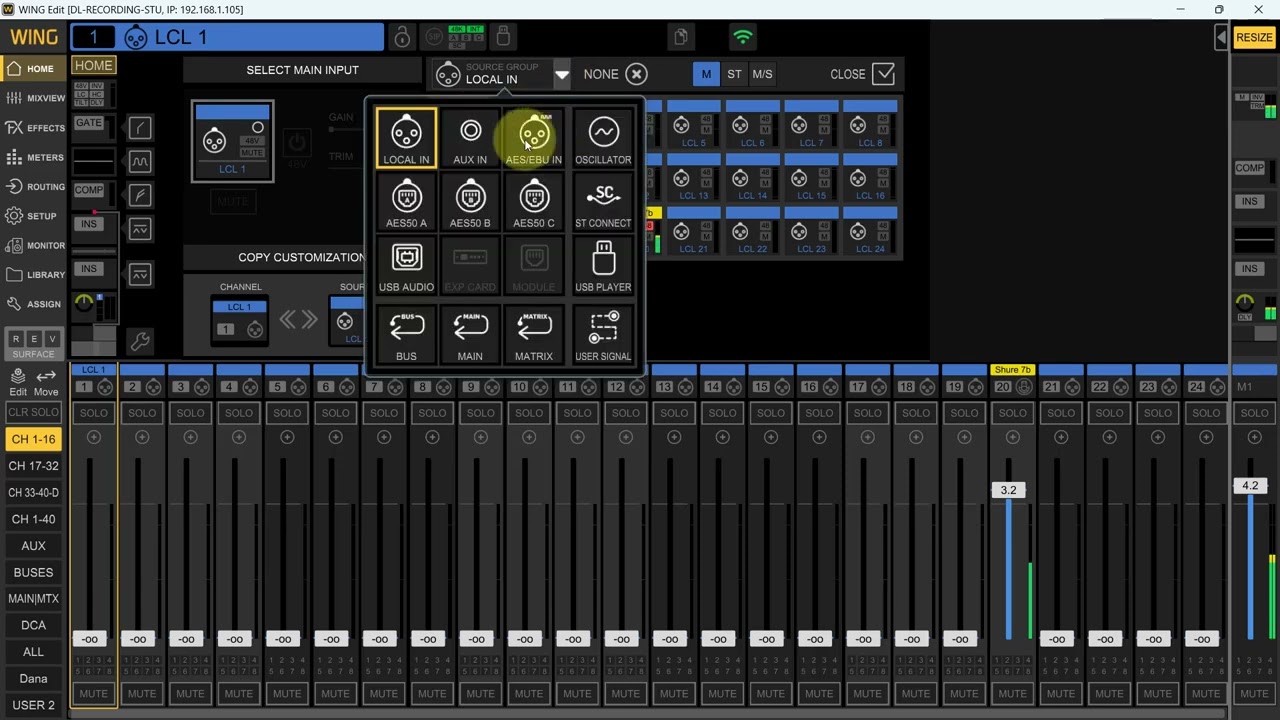Viewport: 1280px width, 720px height.
Task: Choose the USB PLAYER source
Action: (x=603, y=267)
